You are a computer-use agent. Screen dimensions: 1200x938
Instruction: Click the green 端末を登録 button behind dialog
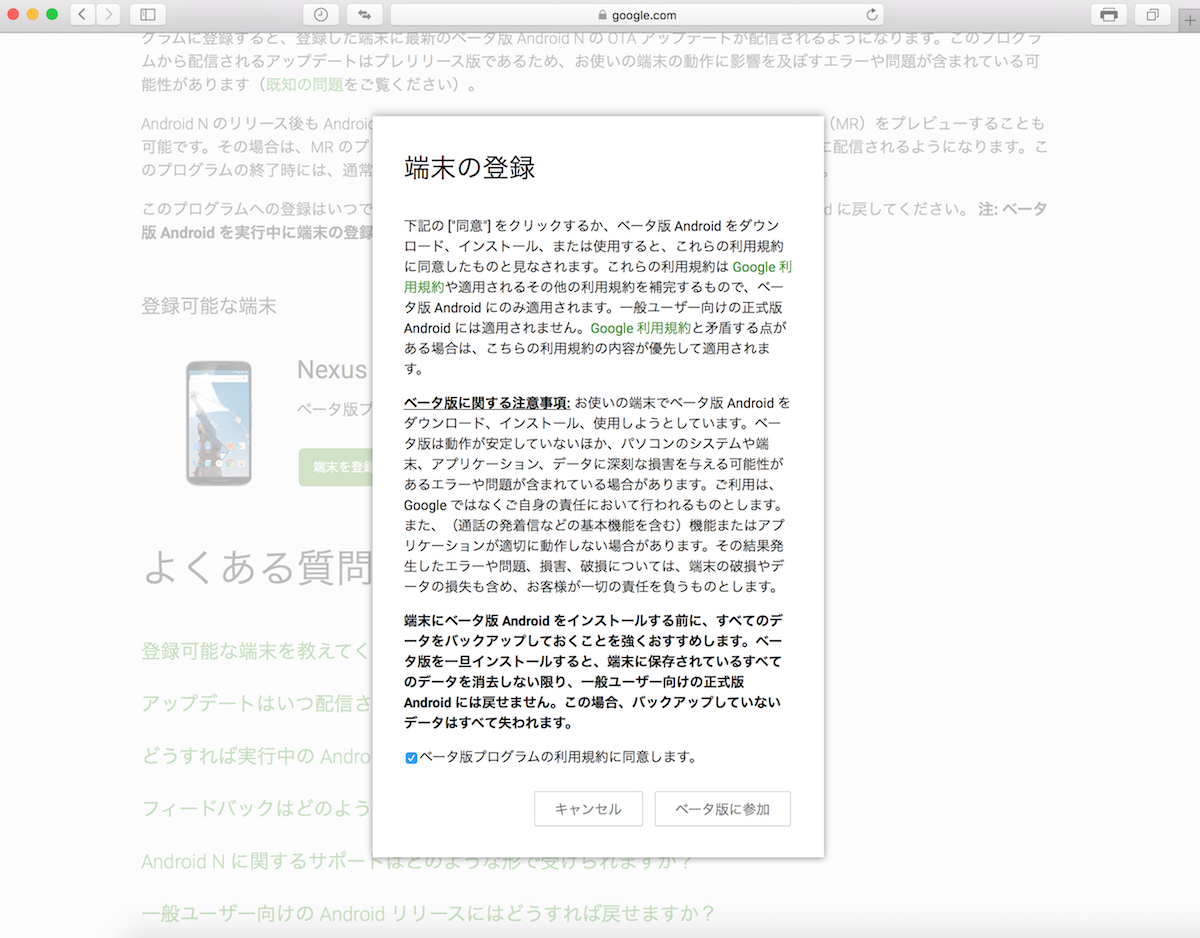(337, 467)
